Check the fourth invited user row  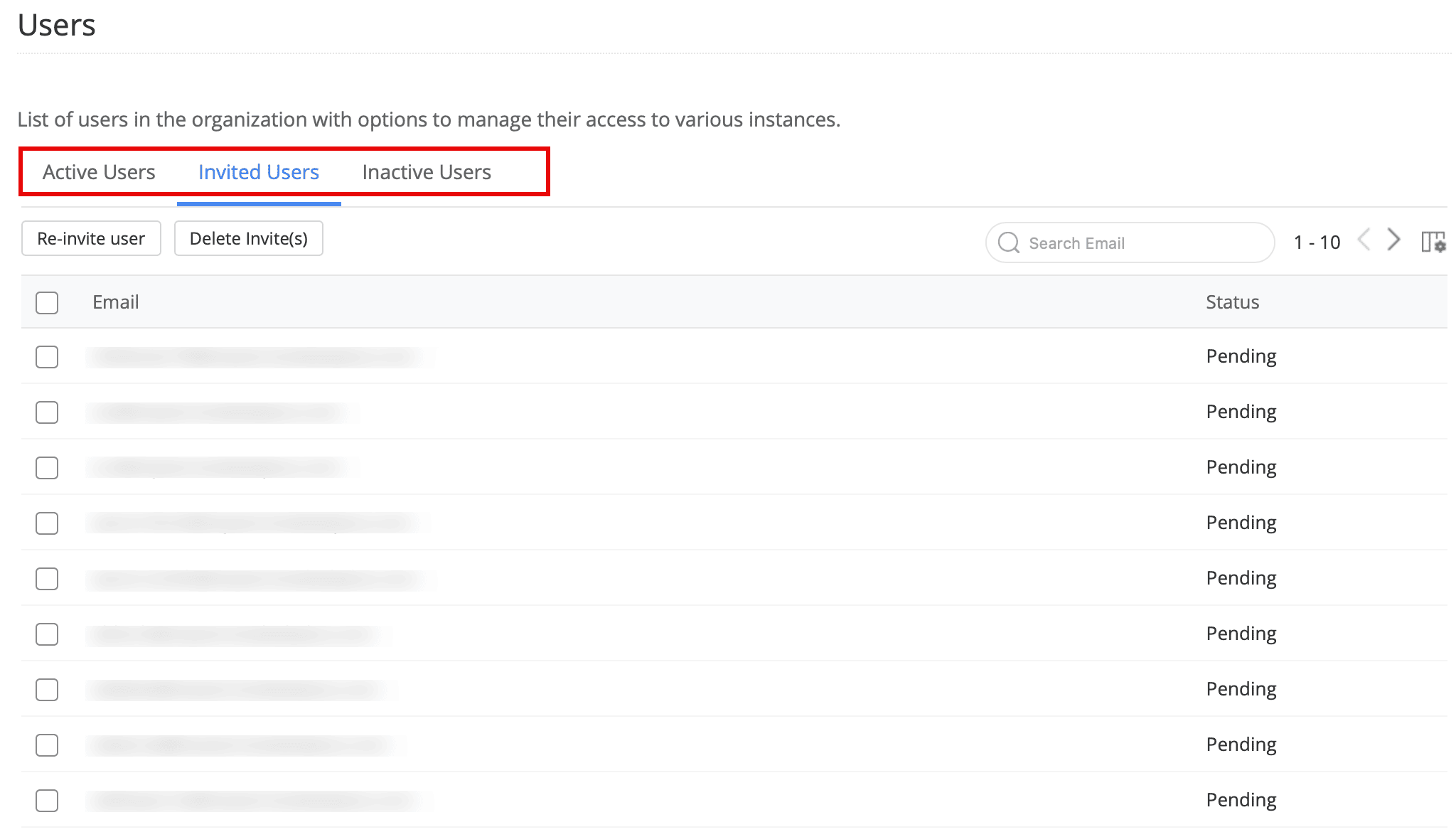[x=47, y=523]
